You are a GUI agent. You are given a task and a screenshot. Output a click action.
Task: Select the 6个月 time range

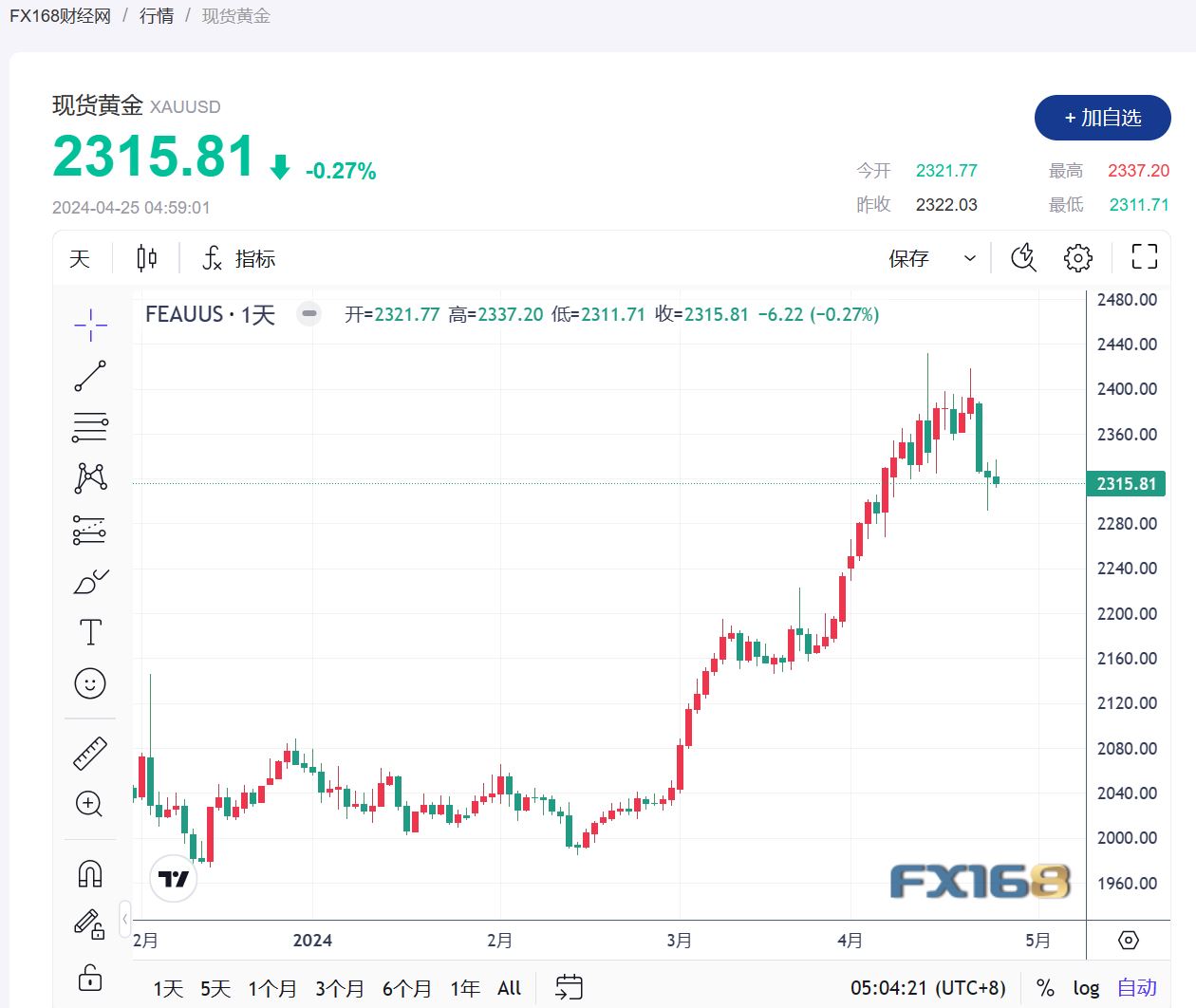(x=406, y=987)
